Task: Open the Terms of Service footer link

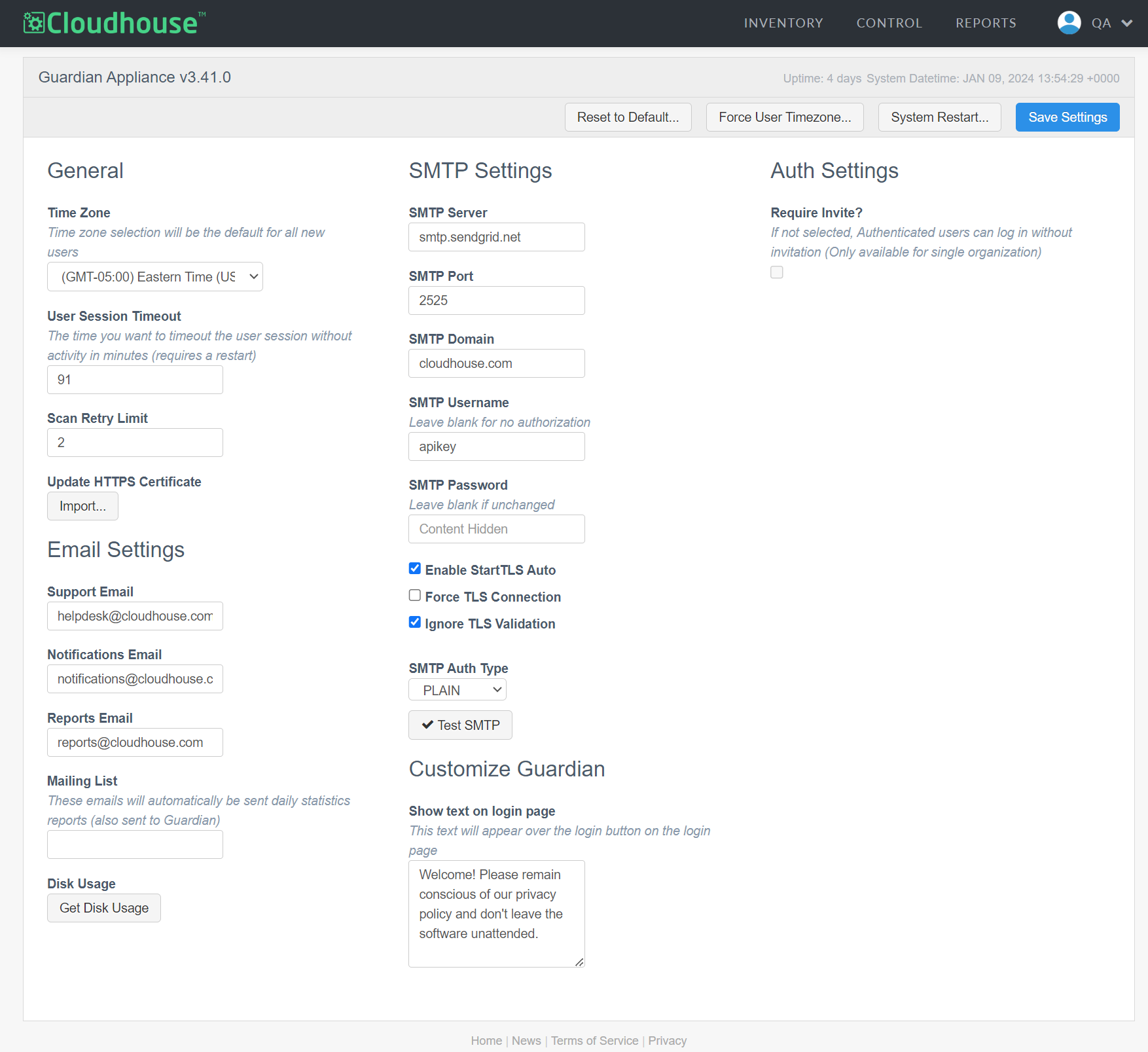Action: (x=594, y=1041)
